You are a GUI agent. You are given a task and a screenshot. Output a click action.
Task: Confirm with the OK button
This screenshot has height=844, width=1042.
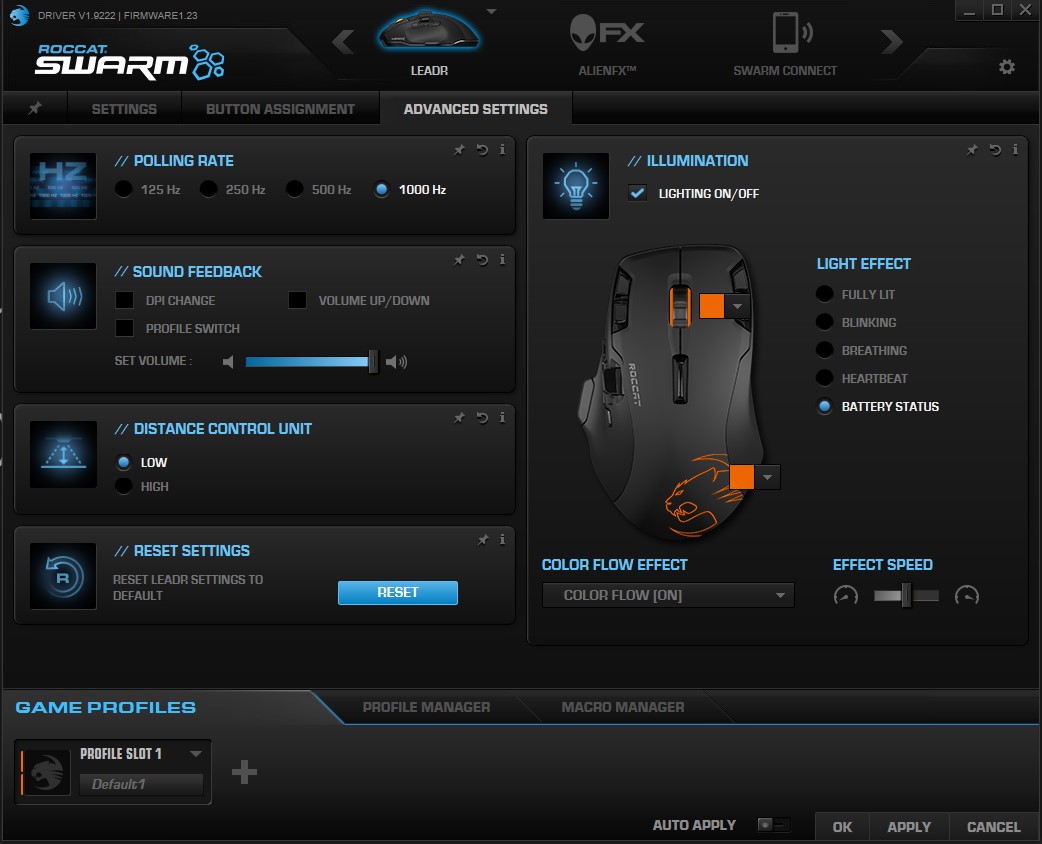(843, 827)
